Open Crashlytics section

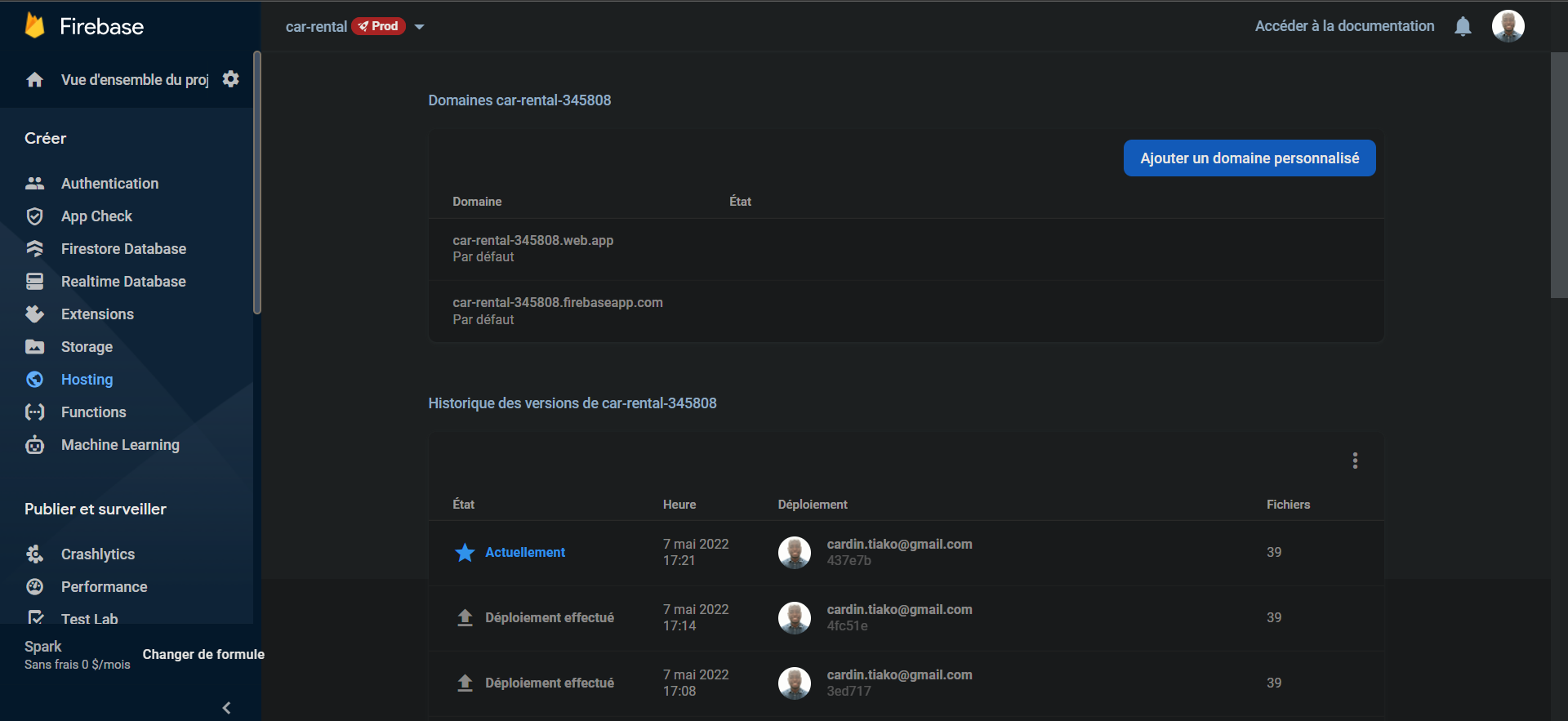pos(98,554)
